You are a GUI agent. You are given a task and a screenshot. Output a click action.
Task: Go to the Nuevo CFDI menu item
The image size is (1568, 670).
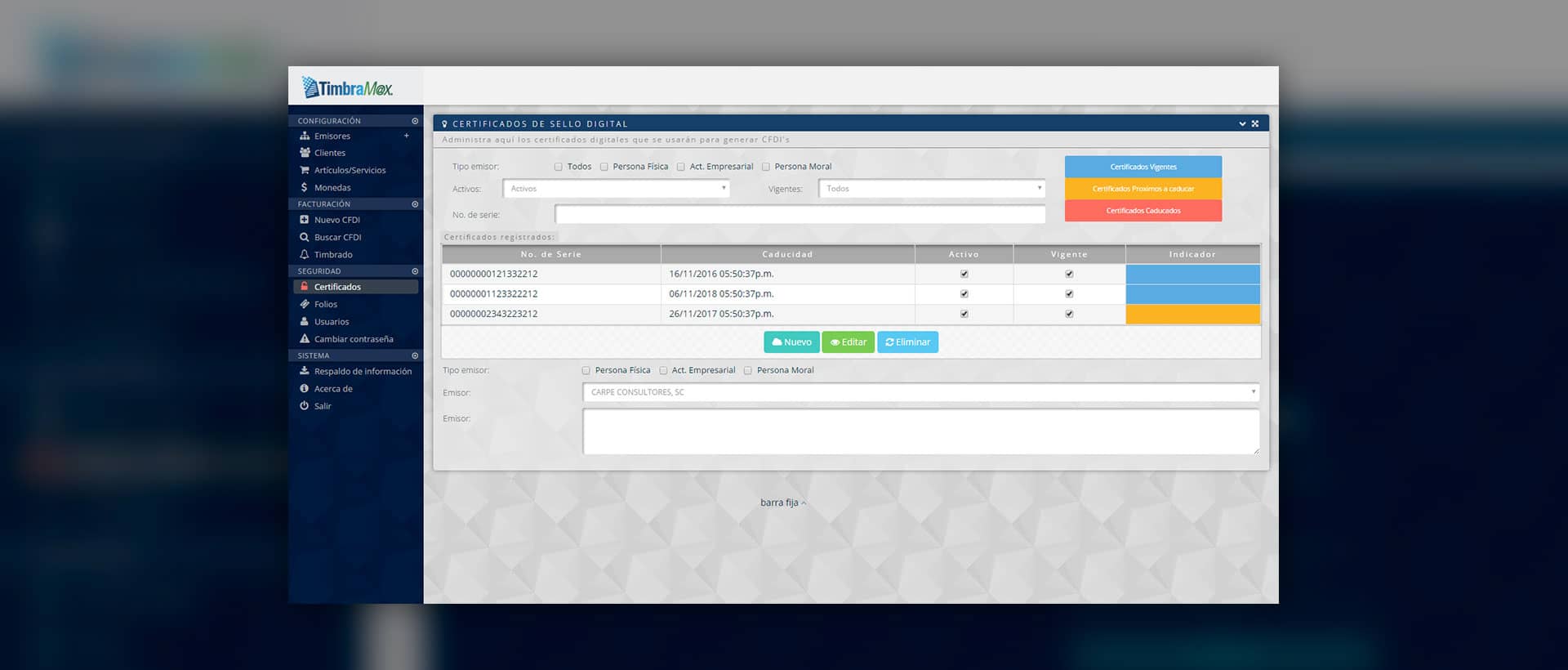click(337, 220)
